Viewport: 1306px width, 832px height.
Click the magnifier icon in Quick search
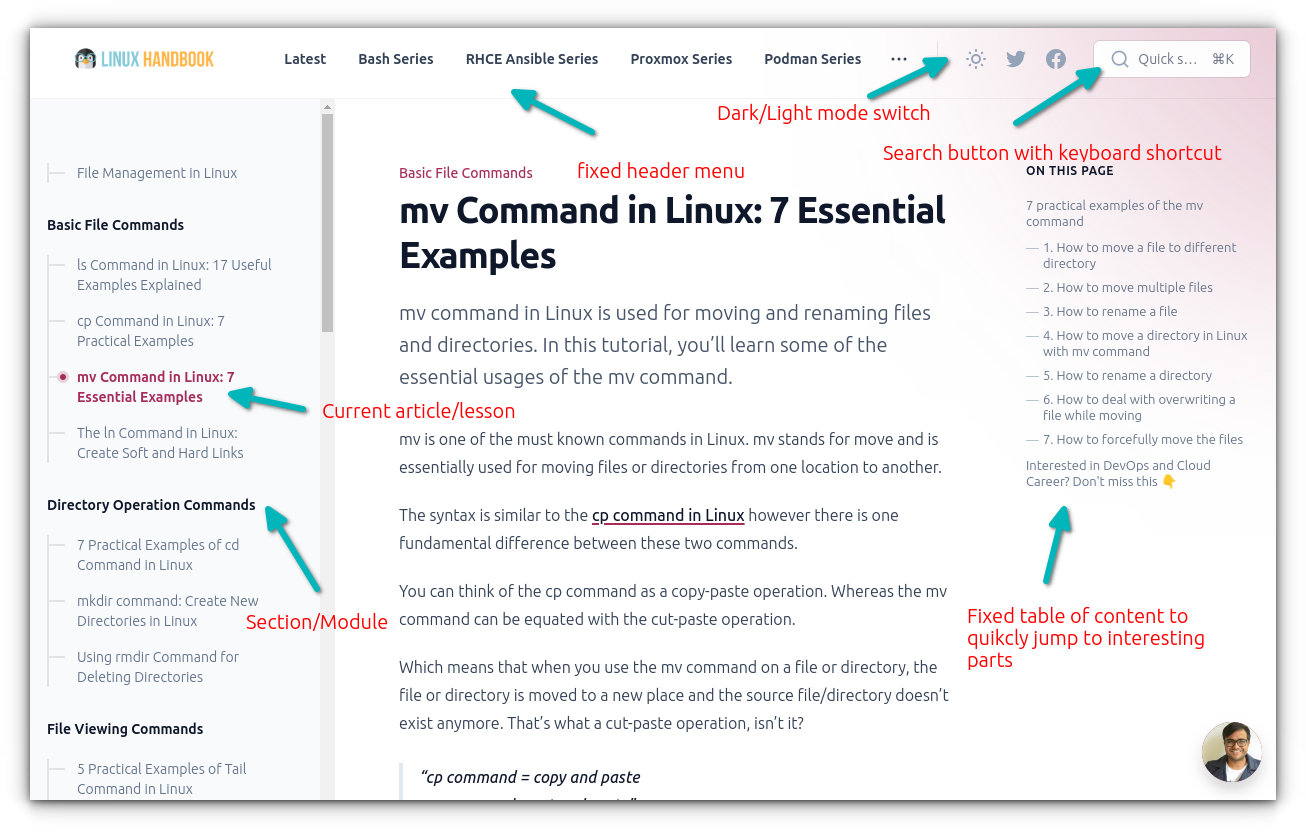pyautogui.click(x=1119, y=59)
